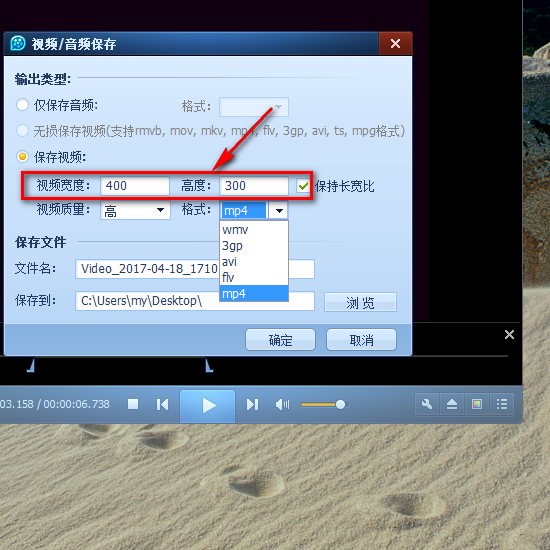The height and width of the screenshot is (550, 550).
Task: Close the clip panel with X icon
Action: pyautogui.click(x=509, y=334)
